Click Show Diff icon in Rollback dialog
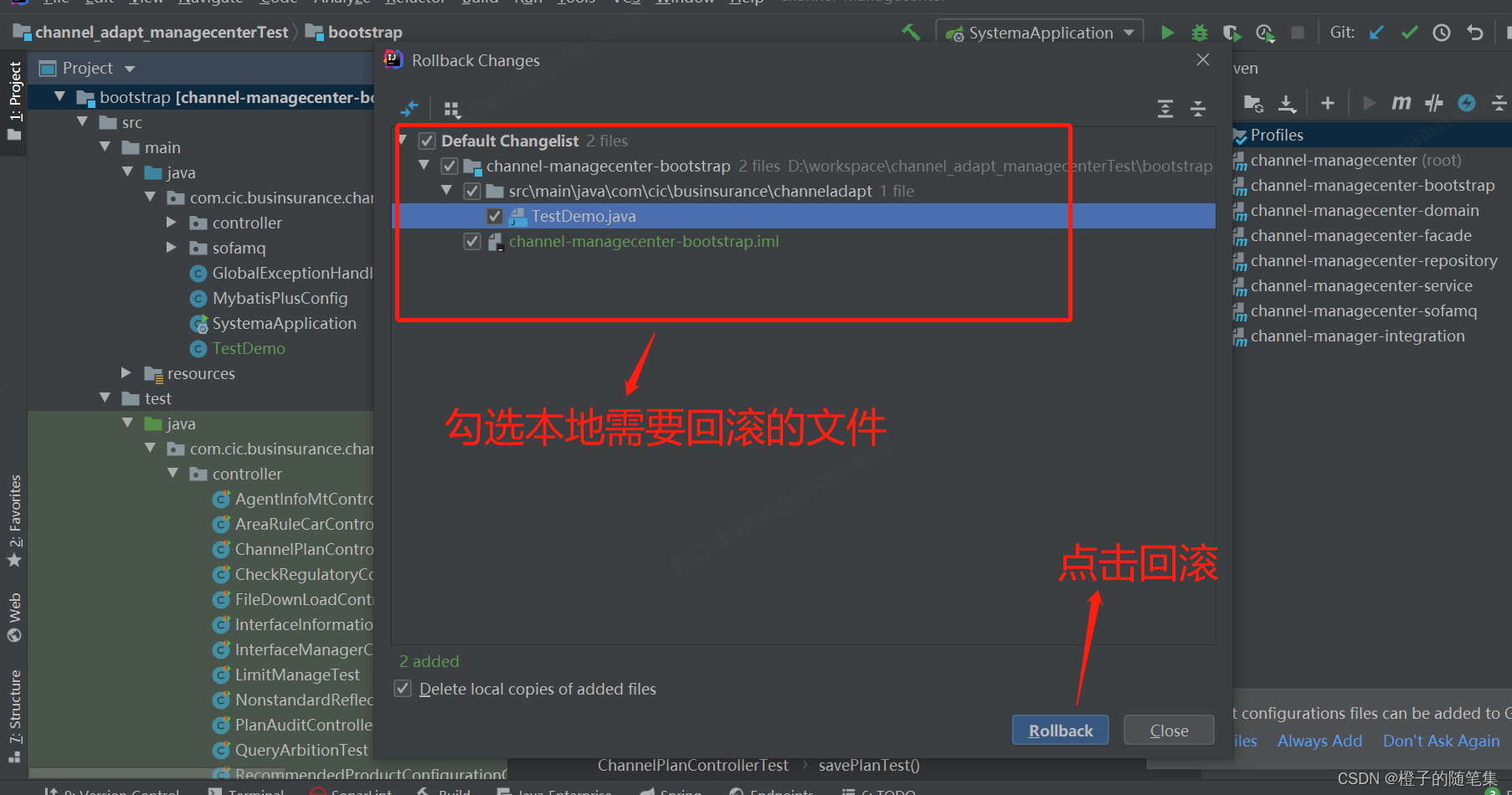This screenshot has height=795, width=1512. (x=409, y=108)
